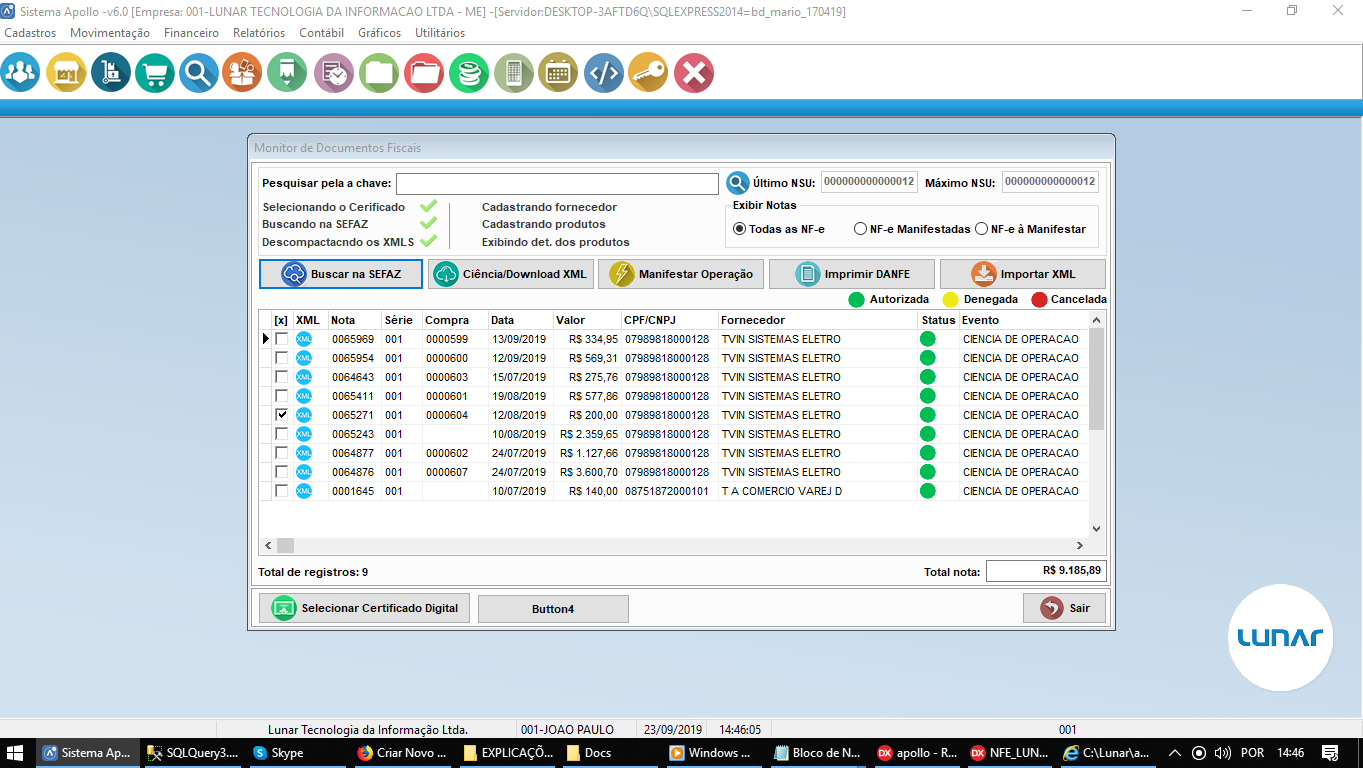Image resolution: width=1363 pixels, height=768 pixels.
Task: Tick checkbox for nota 0065954
Action: coord(282,358)
